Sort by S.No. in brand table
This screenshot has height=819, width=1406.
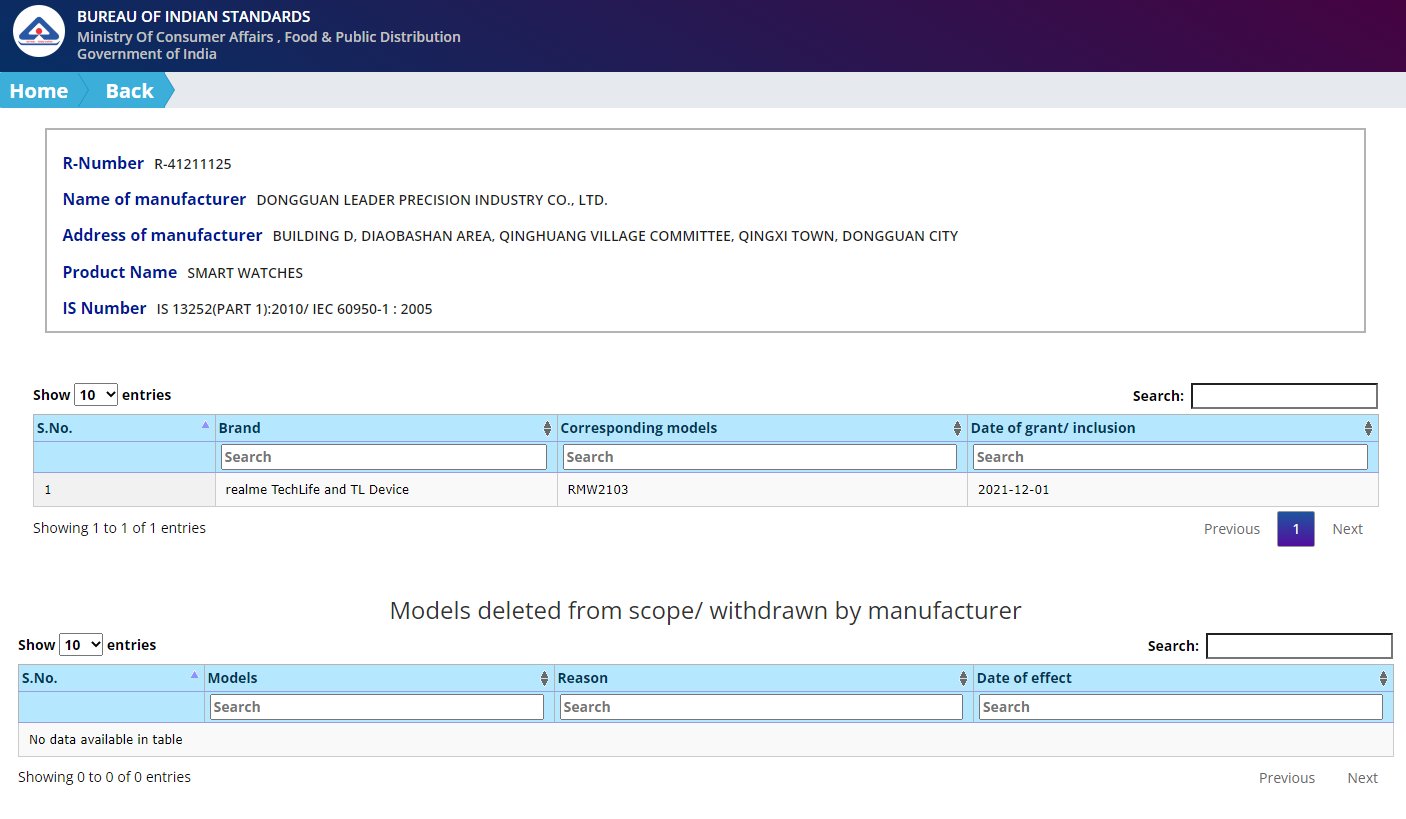tap(124, 428)
